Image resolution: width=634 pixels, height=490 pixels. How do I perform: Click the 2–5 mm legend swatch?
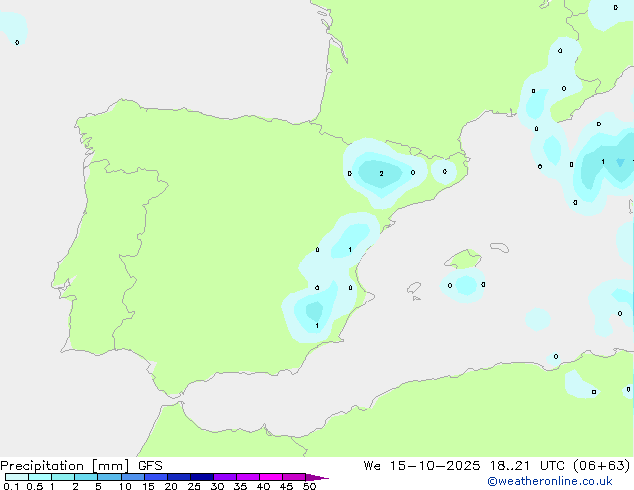coord(86,477)
